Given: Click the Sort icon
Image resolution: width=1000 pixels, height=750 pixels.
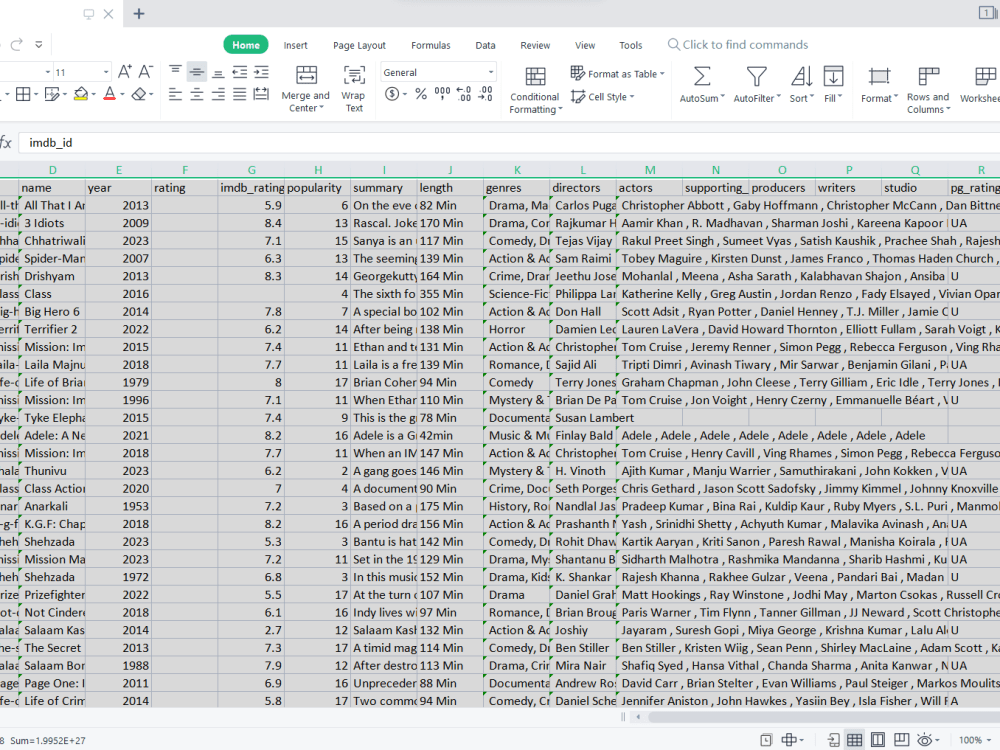Looking at the screenshot, I should (802, 77).
